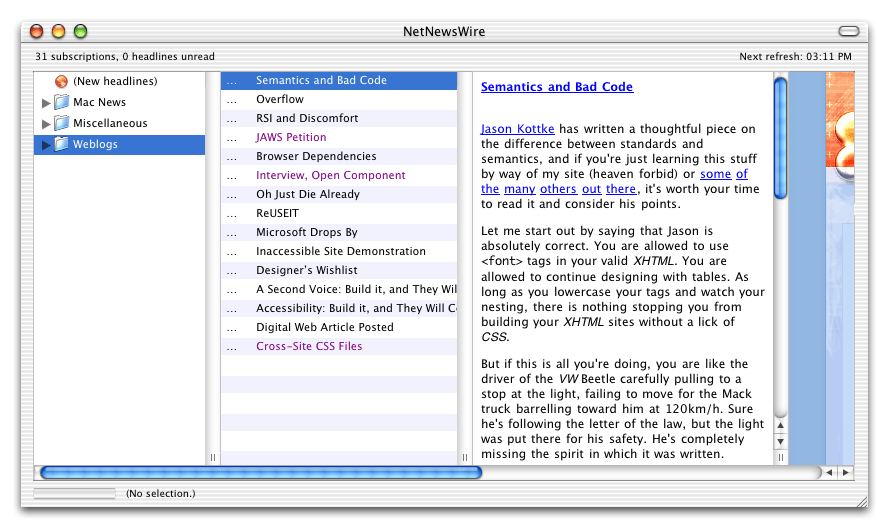
Task: Follow the 'some' link in article
Action: (715, 174)
